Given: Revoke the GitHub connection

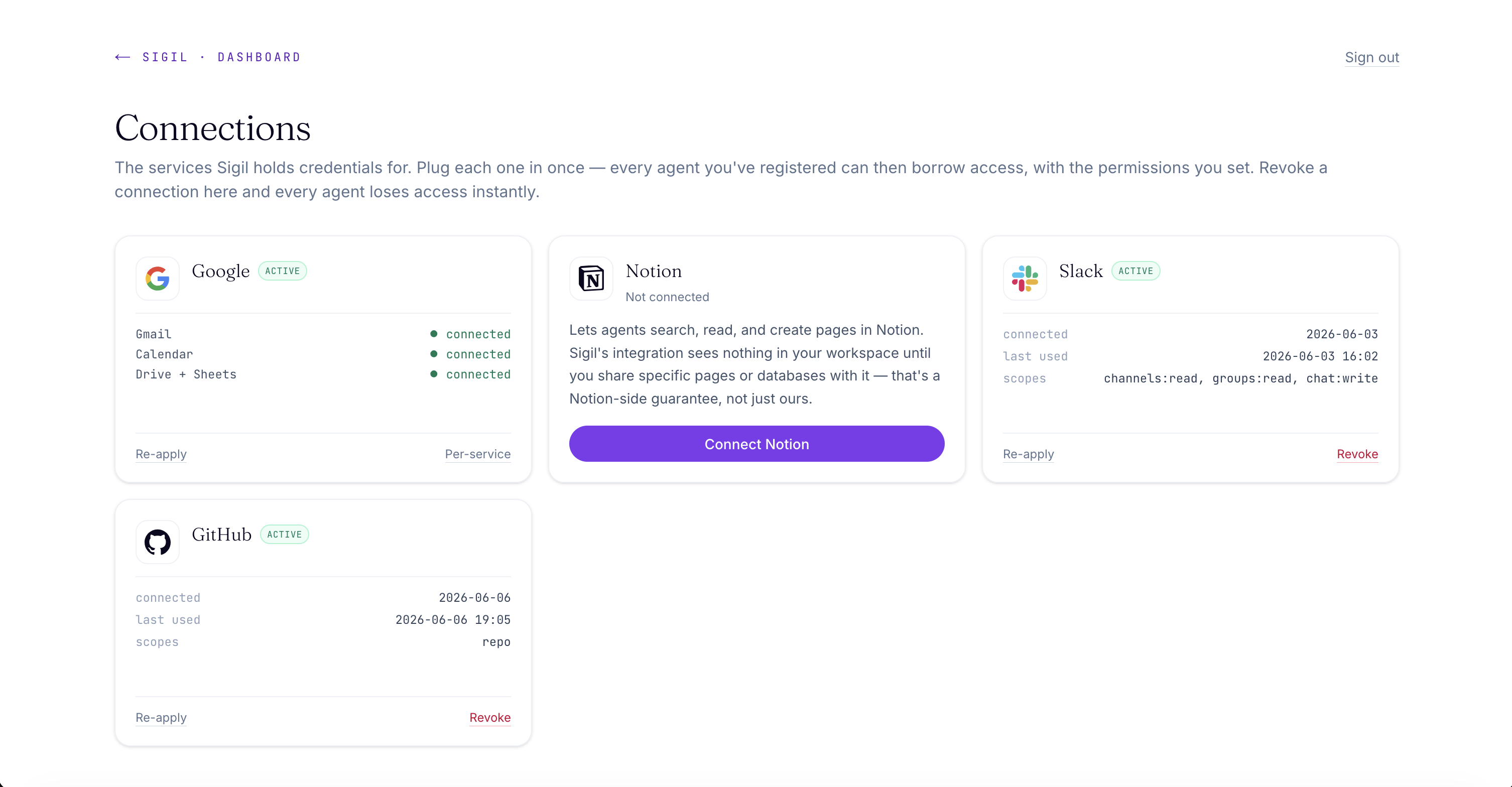Looking at the screenshot, I should (x=489, y=718).
